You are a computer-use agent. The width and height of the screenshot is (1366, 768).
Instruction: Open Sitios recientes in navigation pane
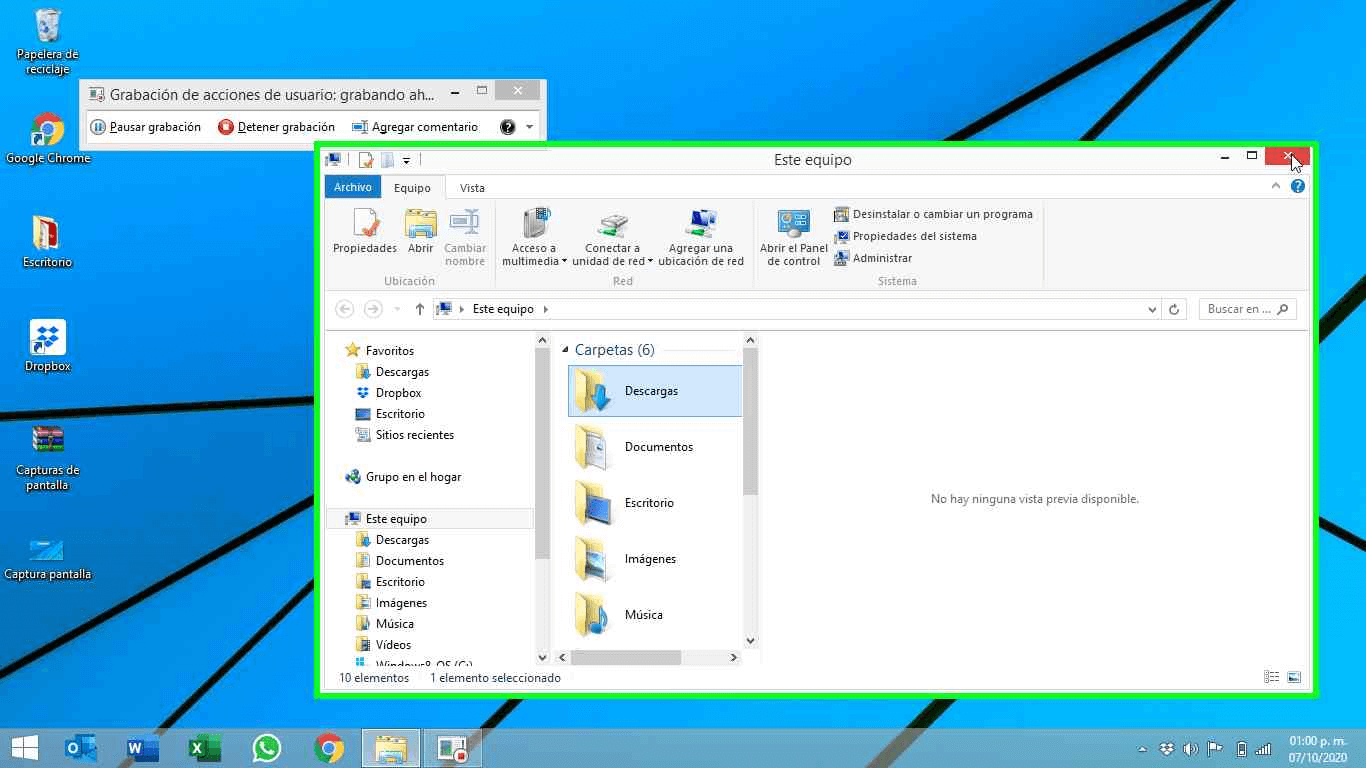click(x=414, y=435)
